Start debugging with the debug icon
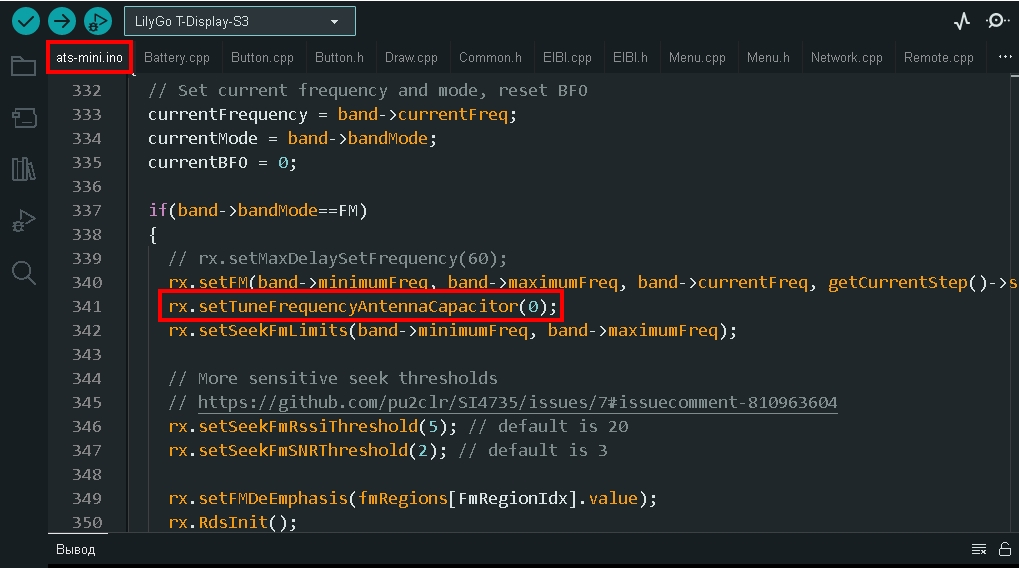Image resolution: width=1019 pixels, height=568 pixels. point(98,21)
